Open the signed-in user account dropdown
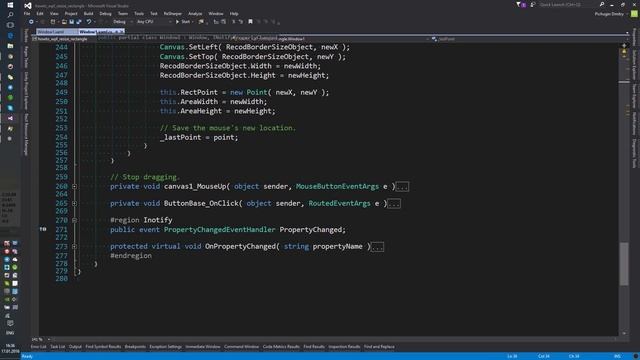The width and height of the screenshot is (640, 360). click(x=611, y=14)
